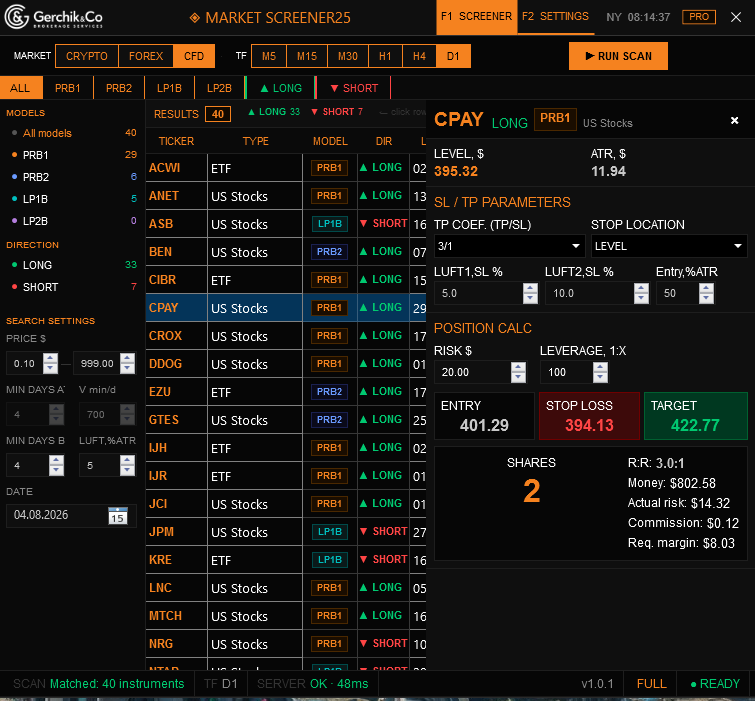
Task: Set timeframe to H4
Action: (x=419, y=56)
